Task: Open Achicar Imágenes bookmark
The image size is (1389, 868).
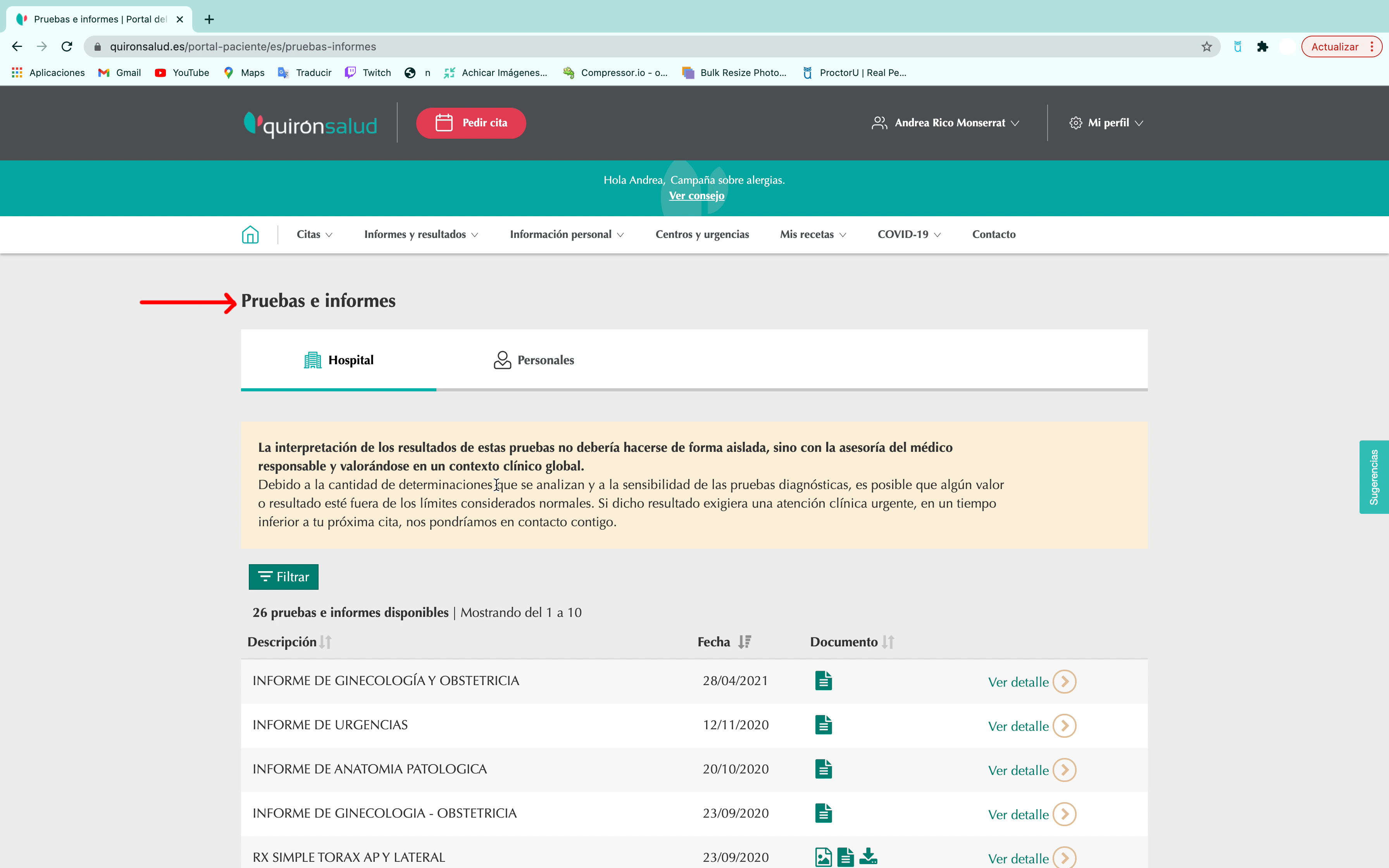Action: [x=495, y=73]
